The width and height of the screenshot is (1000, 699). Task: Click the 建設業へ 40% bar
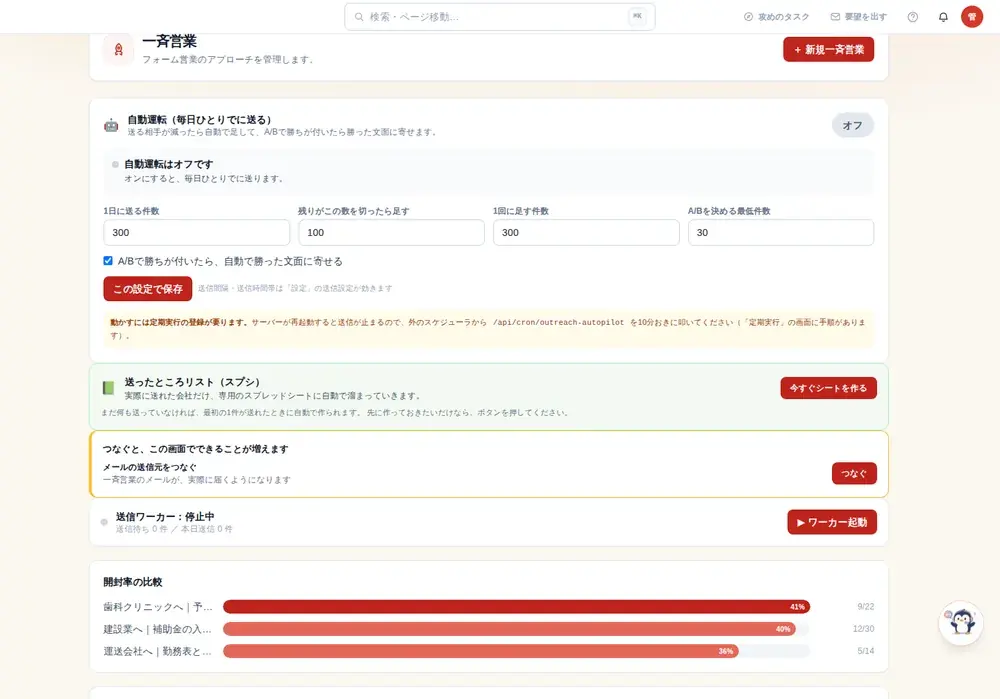click(x=510, y=629)
